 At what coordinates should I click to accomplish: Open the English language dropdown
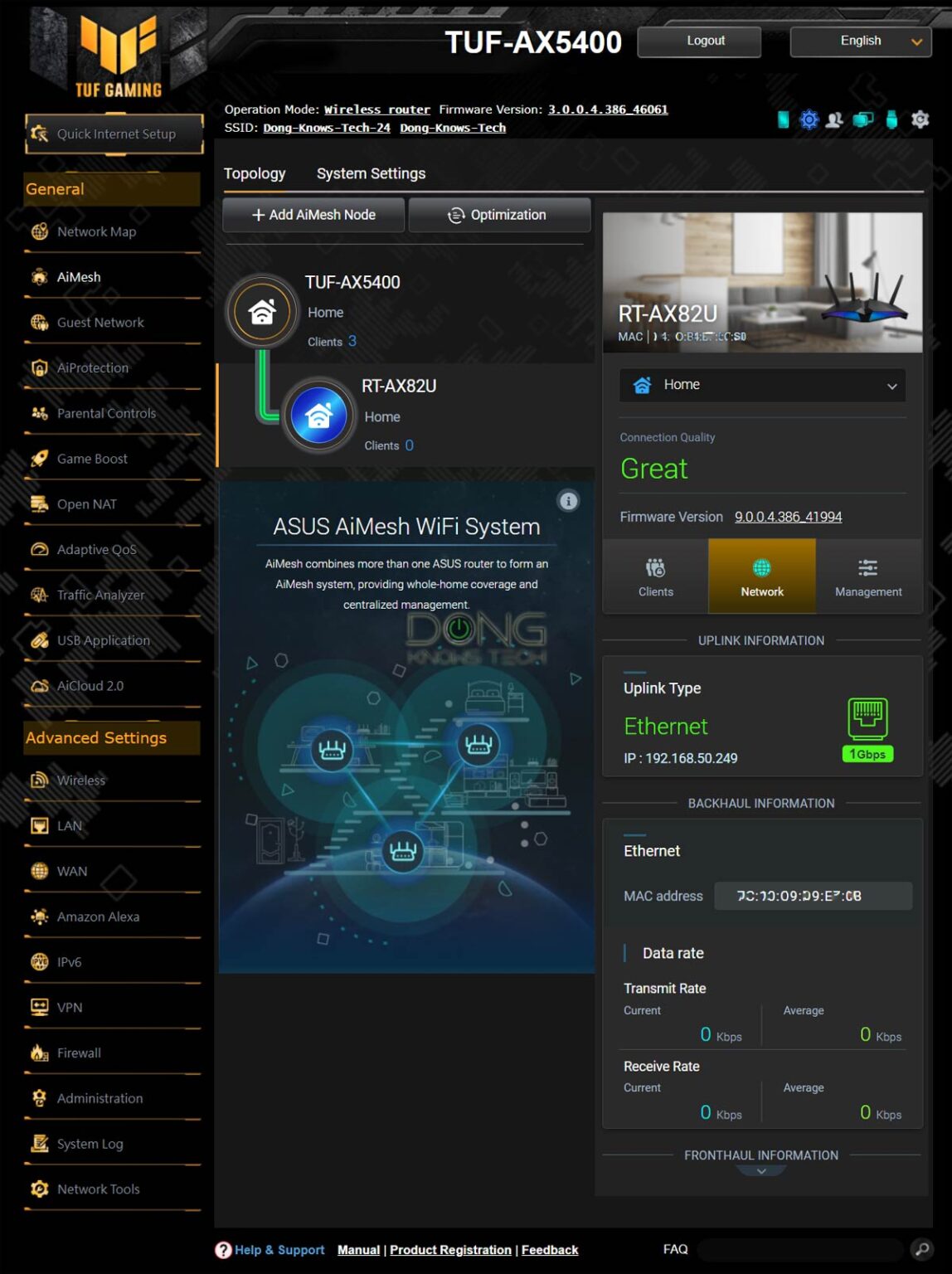coord(860,41)
